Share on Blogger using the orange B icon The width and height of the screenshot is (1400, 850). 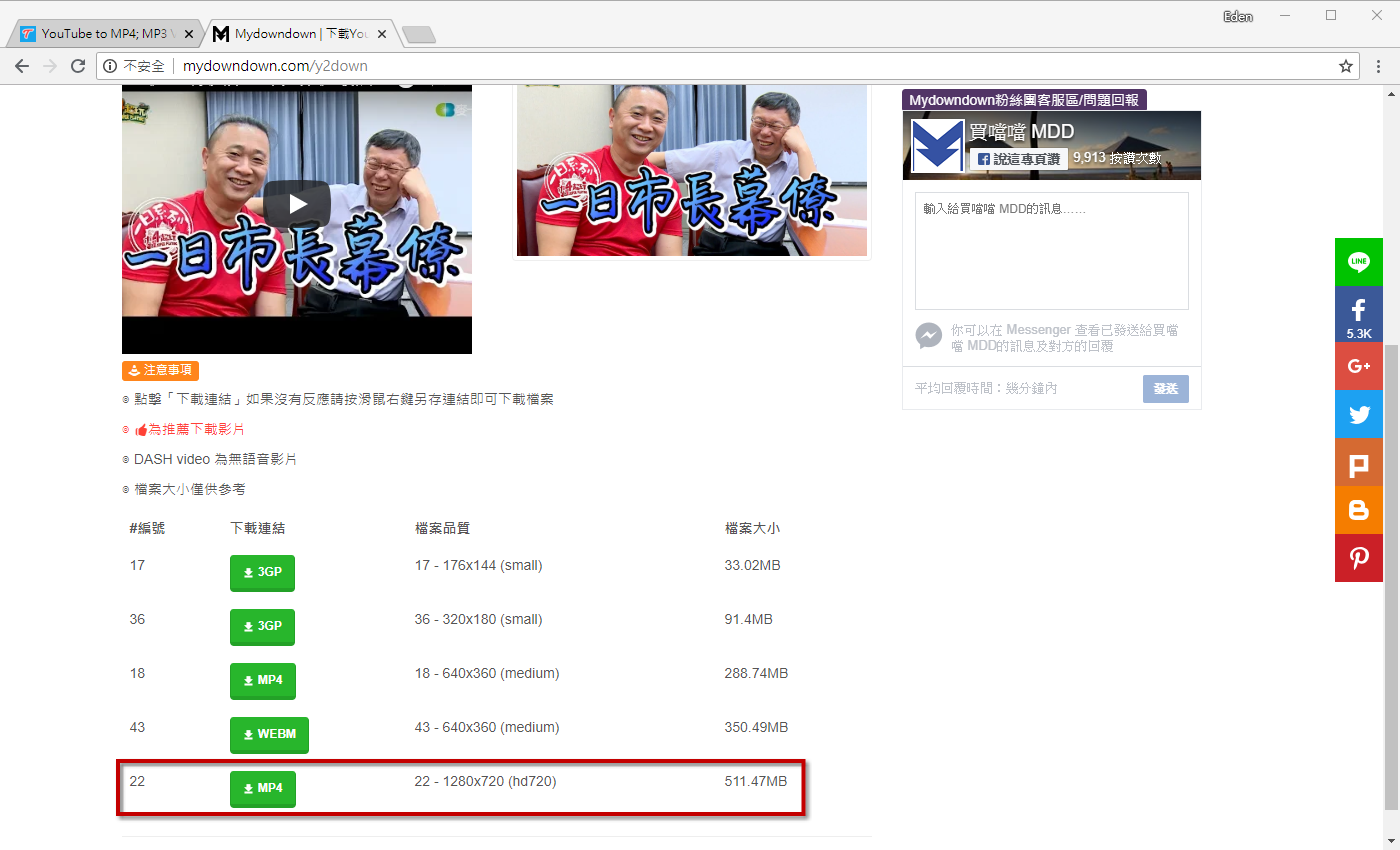click(1359, 510)
